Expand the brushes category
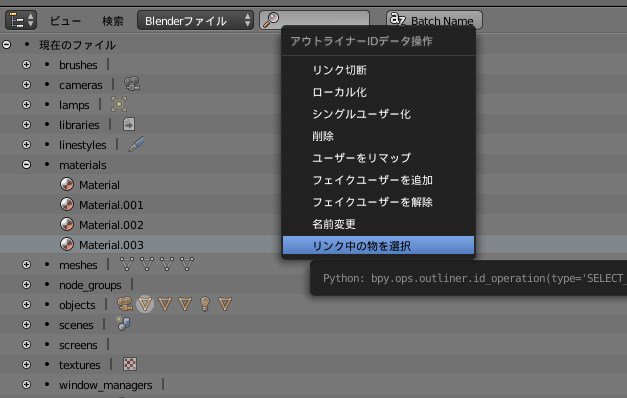The height and width of the screenshot is (398, 627). tap(26, 64)
